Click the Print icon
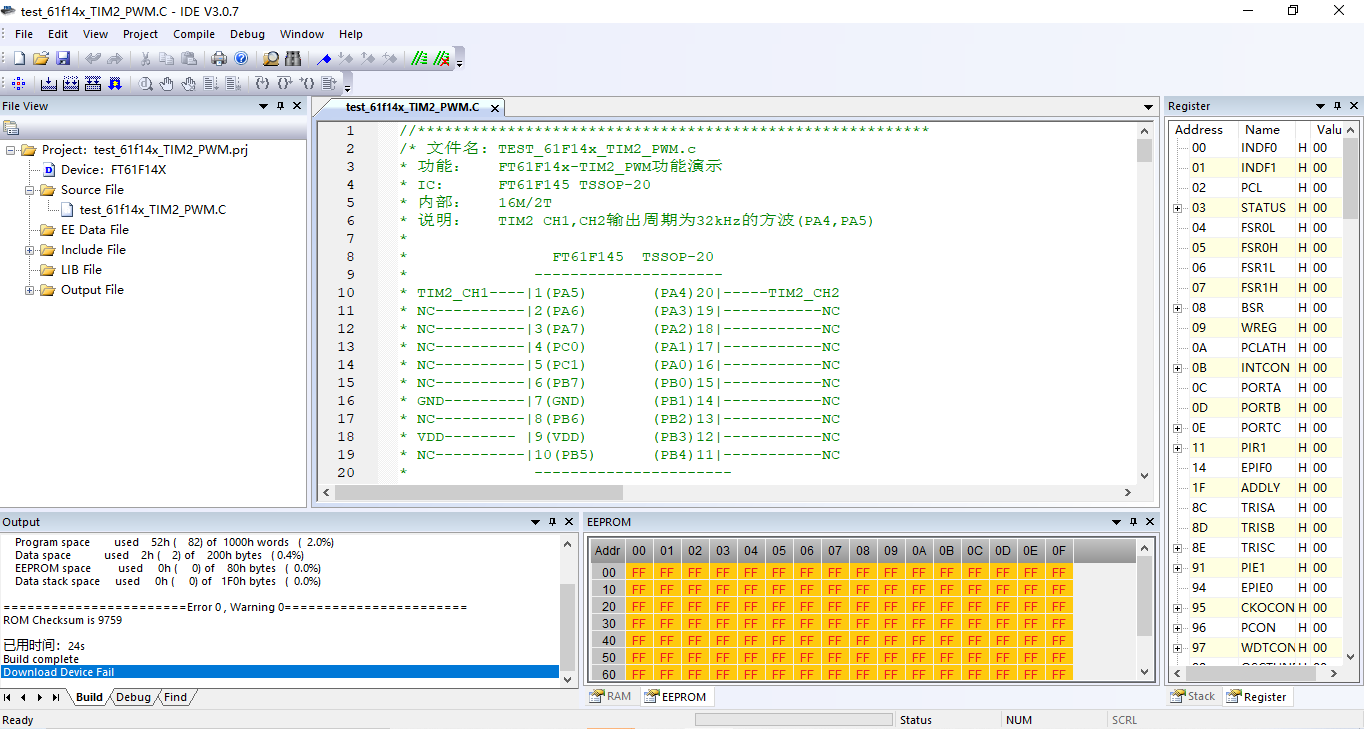 pyautogui.click(x=219, y=59)
